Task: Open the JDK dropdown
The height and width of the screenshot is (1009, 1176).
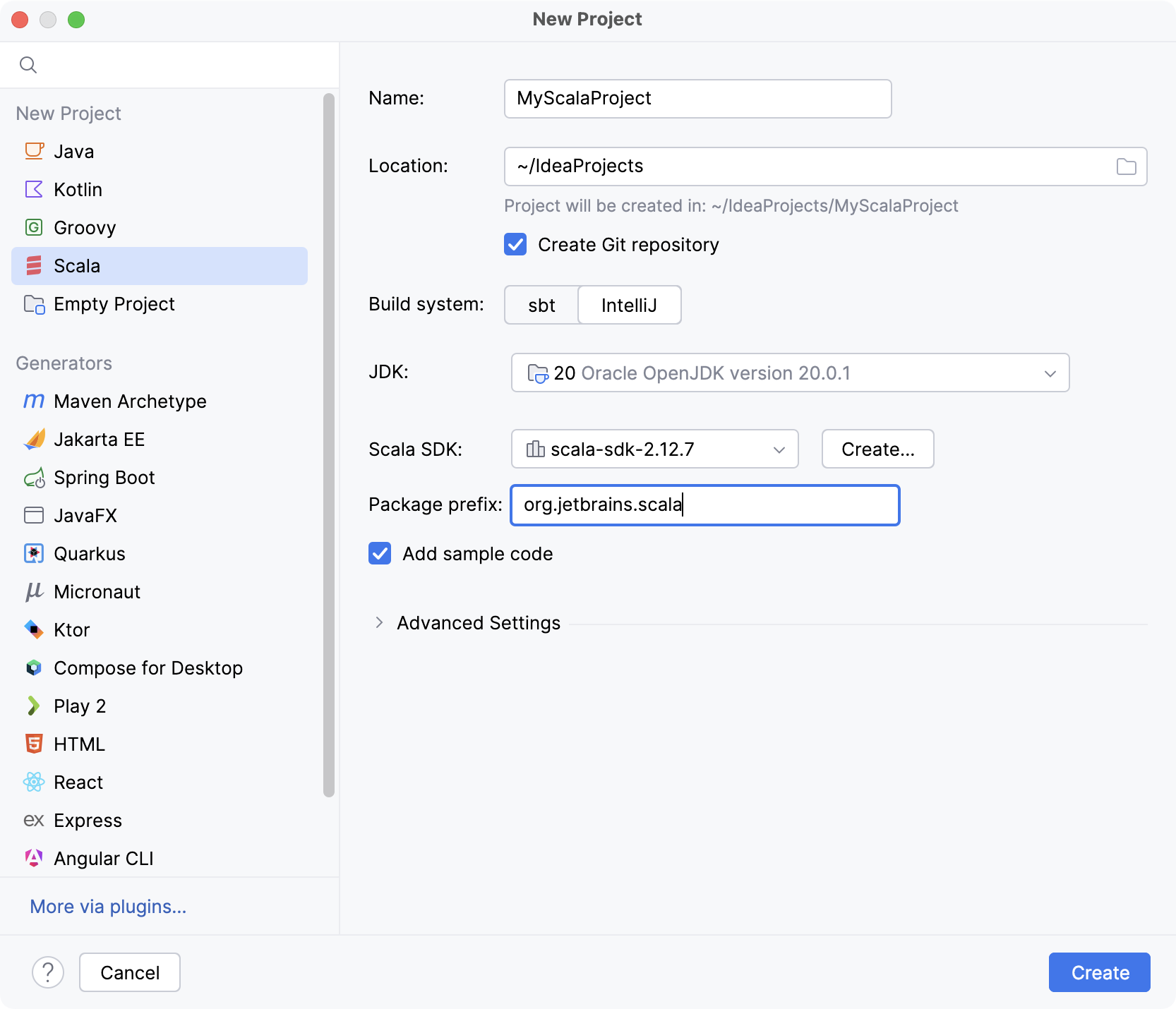Action: (x=1050, y=373)
